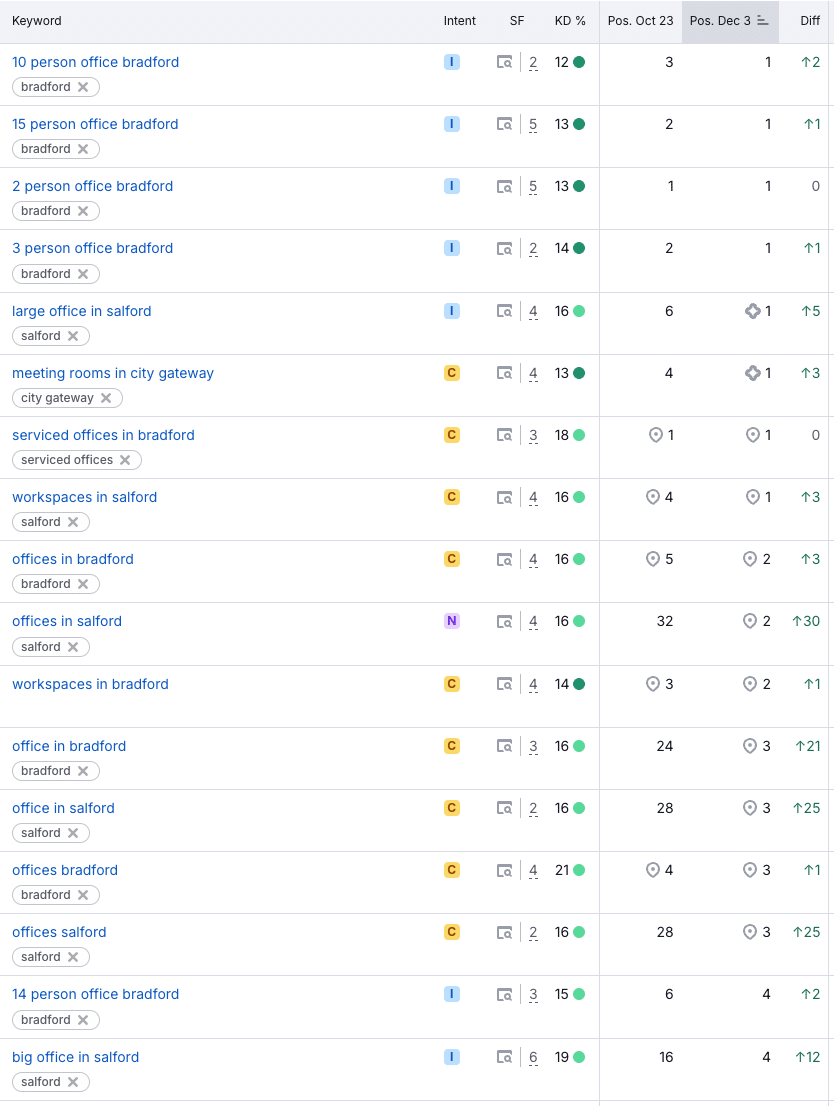Remove the serviced offices tag

(x=125, y=460)
